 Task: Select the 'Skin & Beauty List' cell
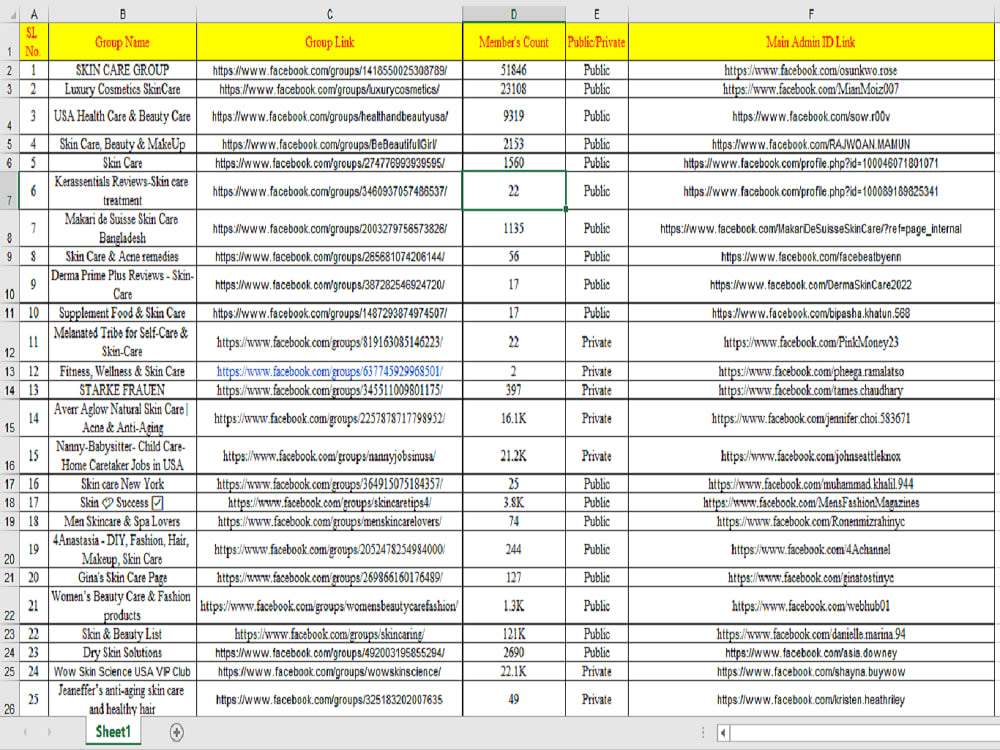(122, 634)
